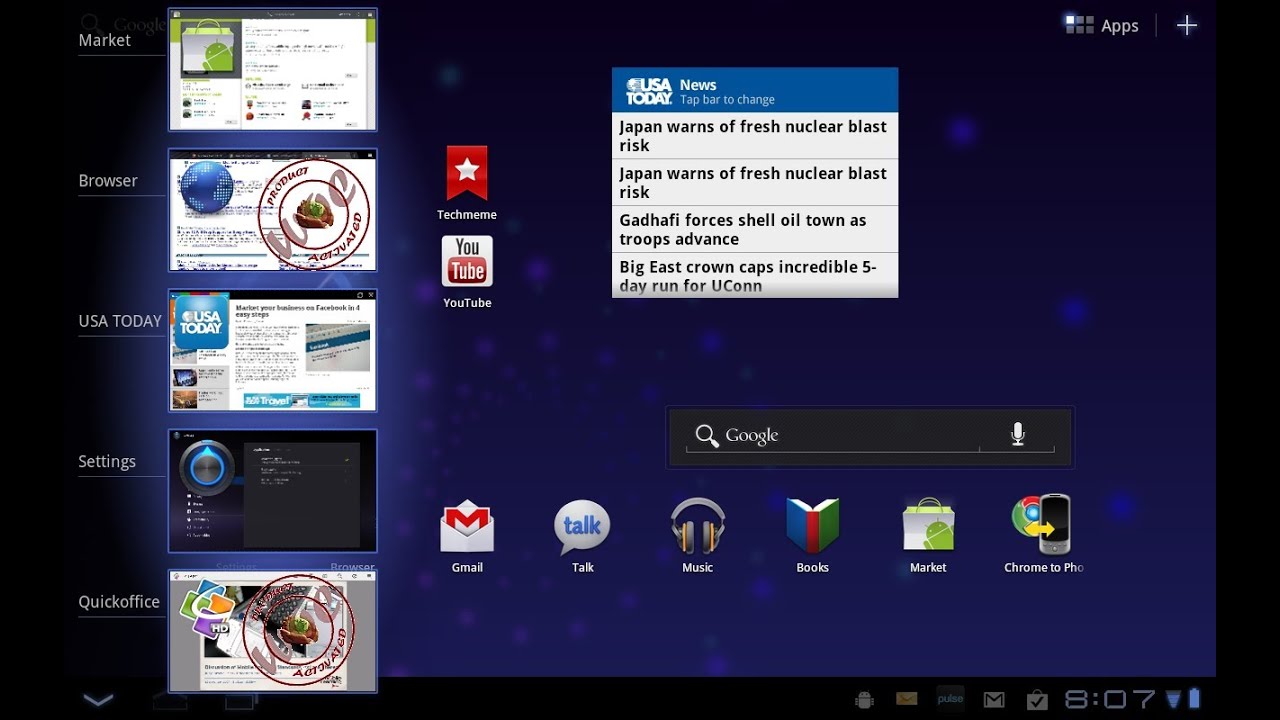Open the Gmail app
1280x720 pixels.
tap(467, 527)
